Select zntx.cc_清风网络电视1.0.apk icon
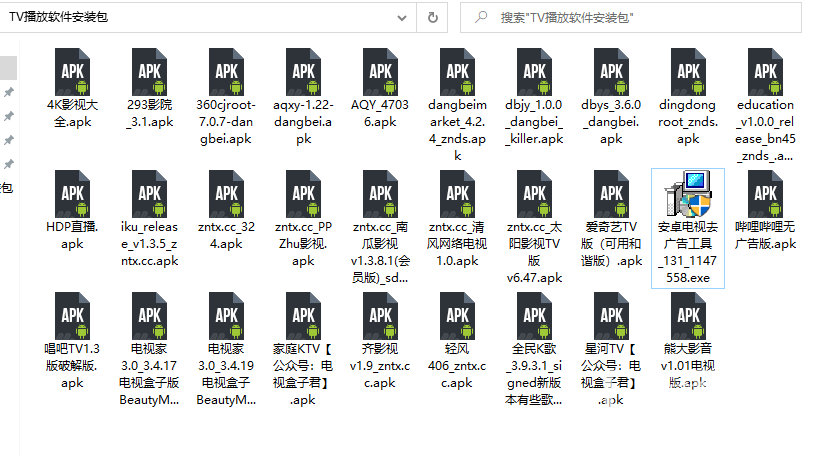Viewport: 813px width, 455px height. 457,194
